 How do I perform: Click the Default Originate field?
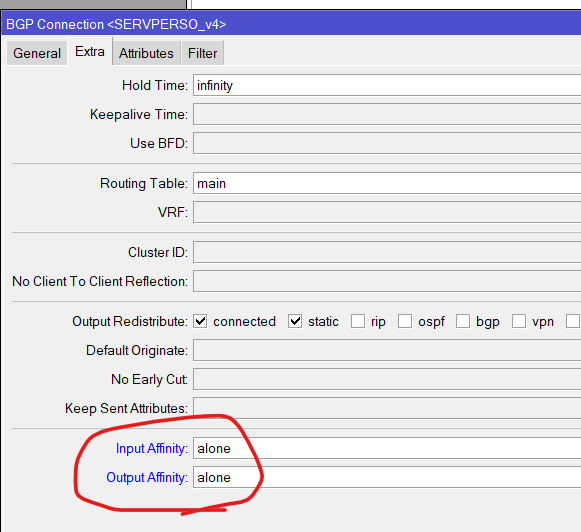pyautogui.click(x=387, y=350)
